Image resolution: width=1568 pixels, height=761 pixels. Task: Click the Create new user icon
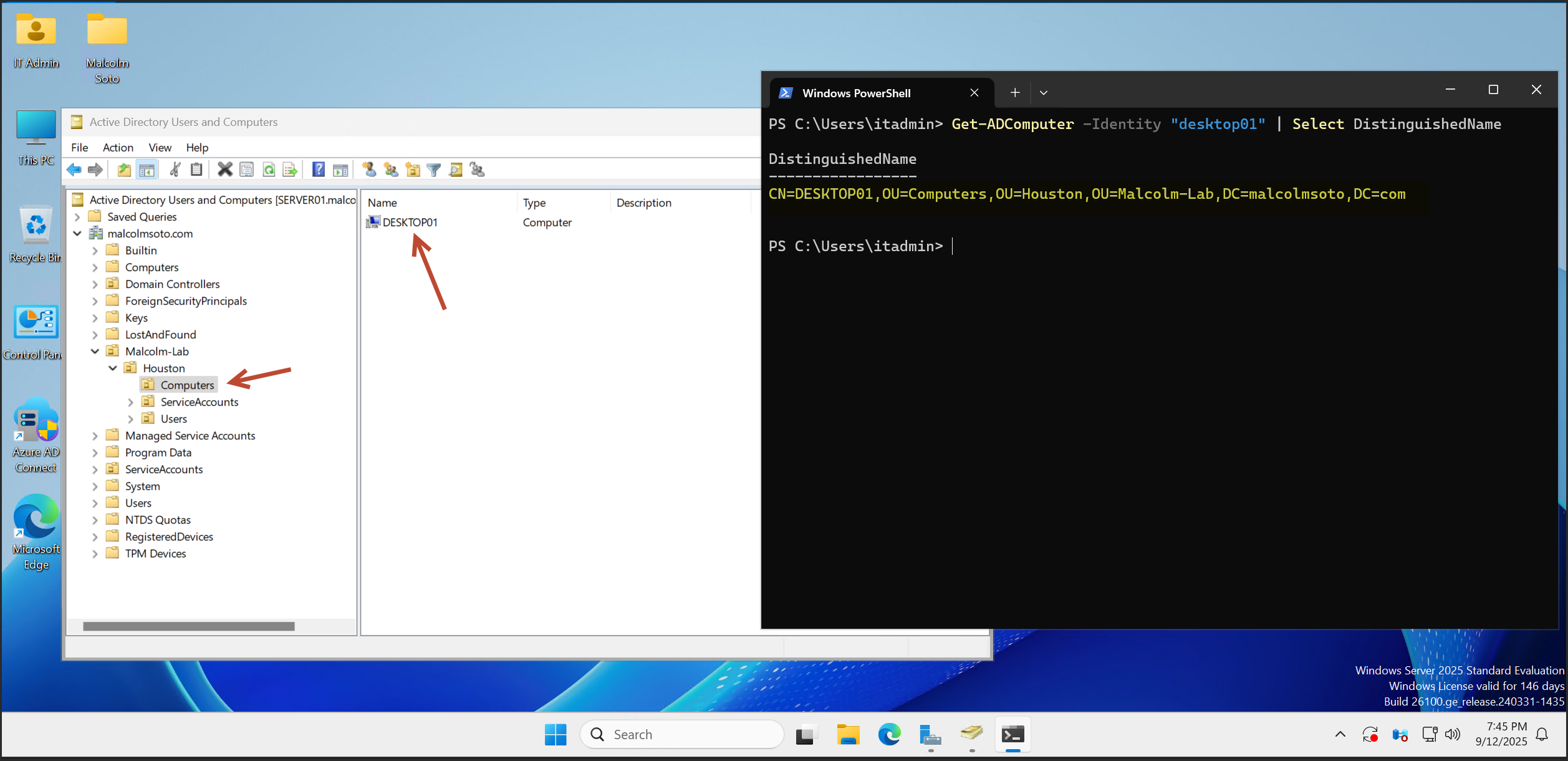(x=369, y=170)
